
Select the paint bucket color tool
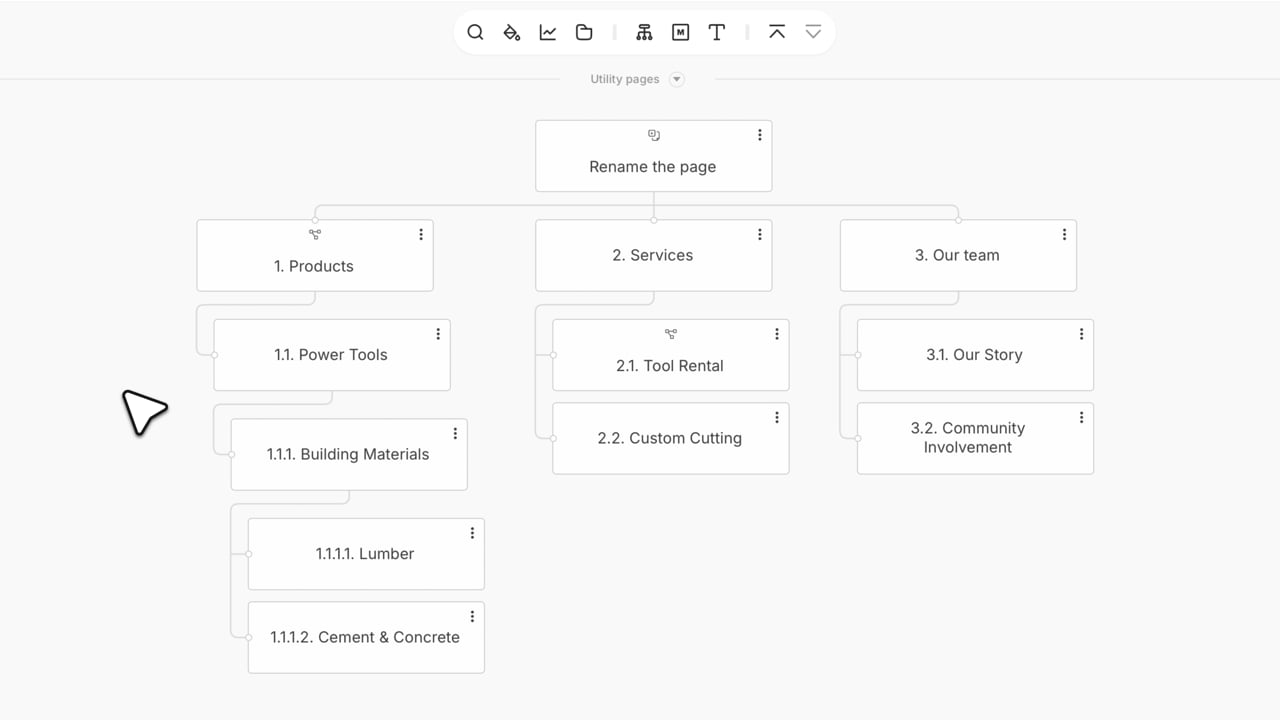[512, 32]
